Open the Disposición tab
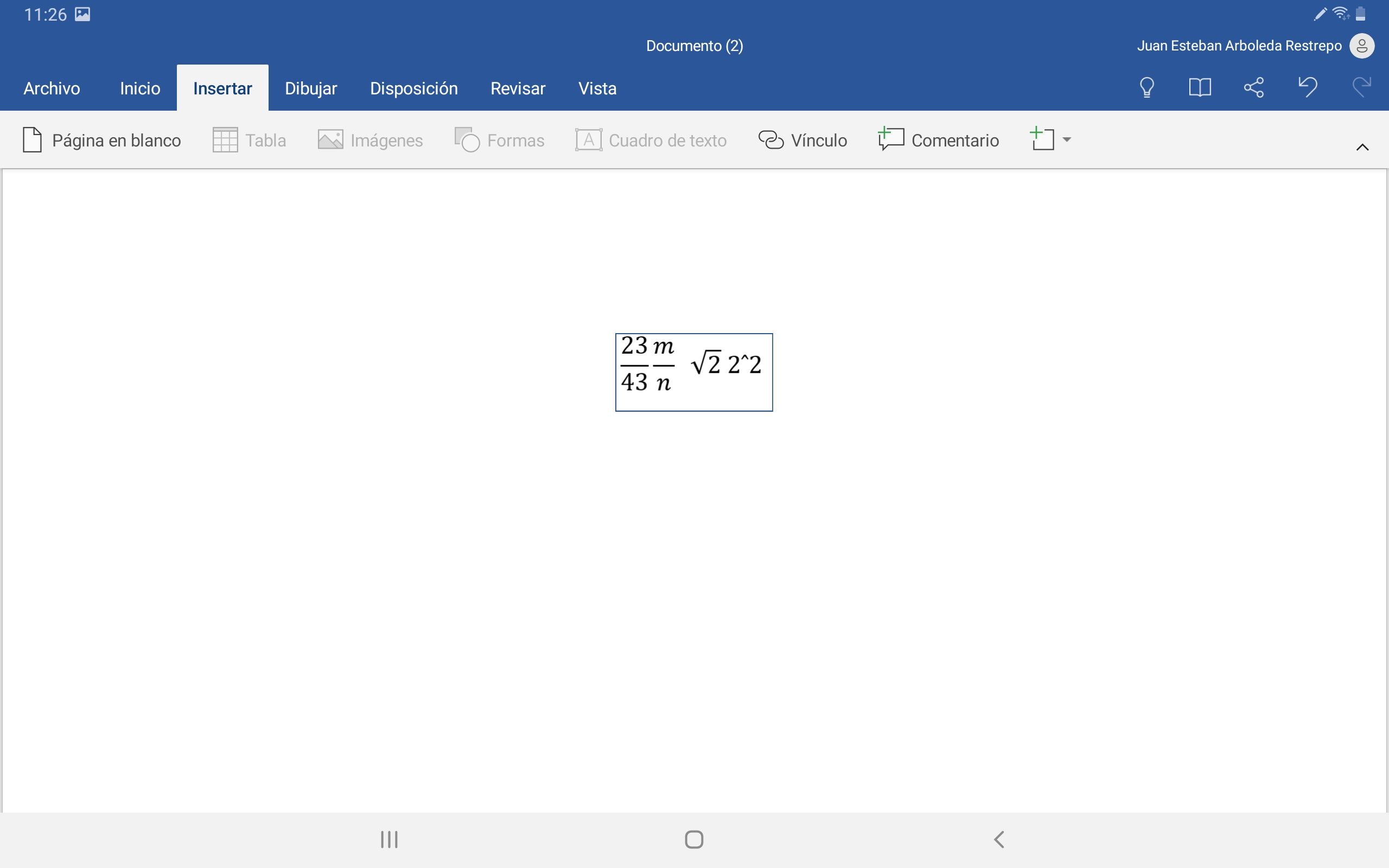Viewport: 1389px width, 868px height. click(413, 88)
